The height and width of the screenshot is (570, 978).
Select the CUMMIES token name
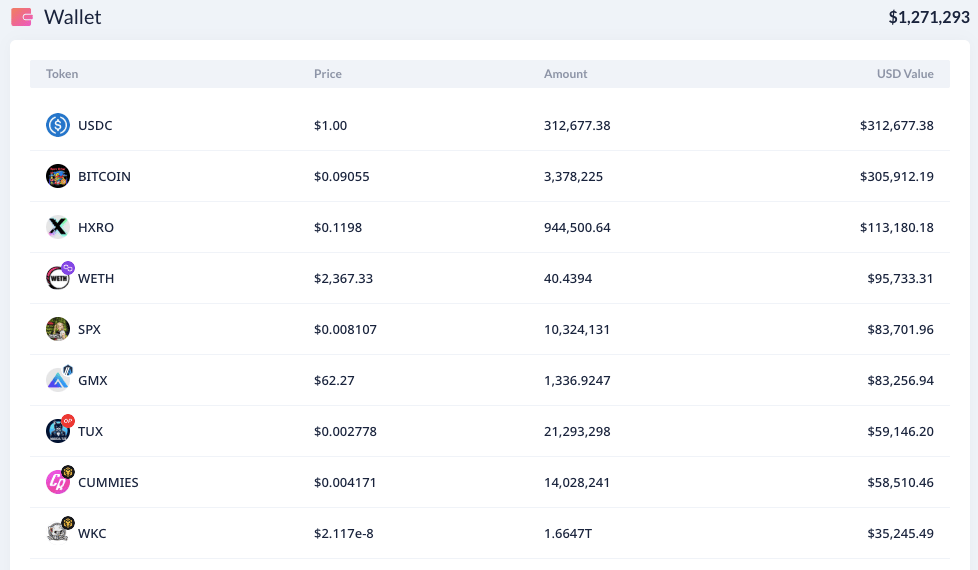(108, 483)
